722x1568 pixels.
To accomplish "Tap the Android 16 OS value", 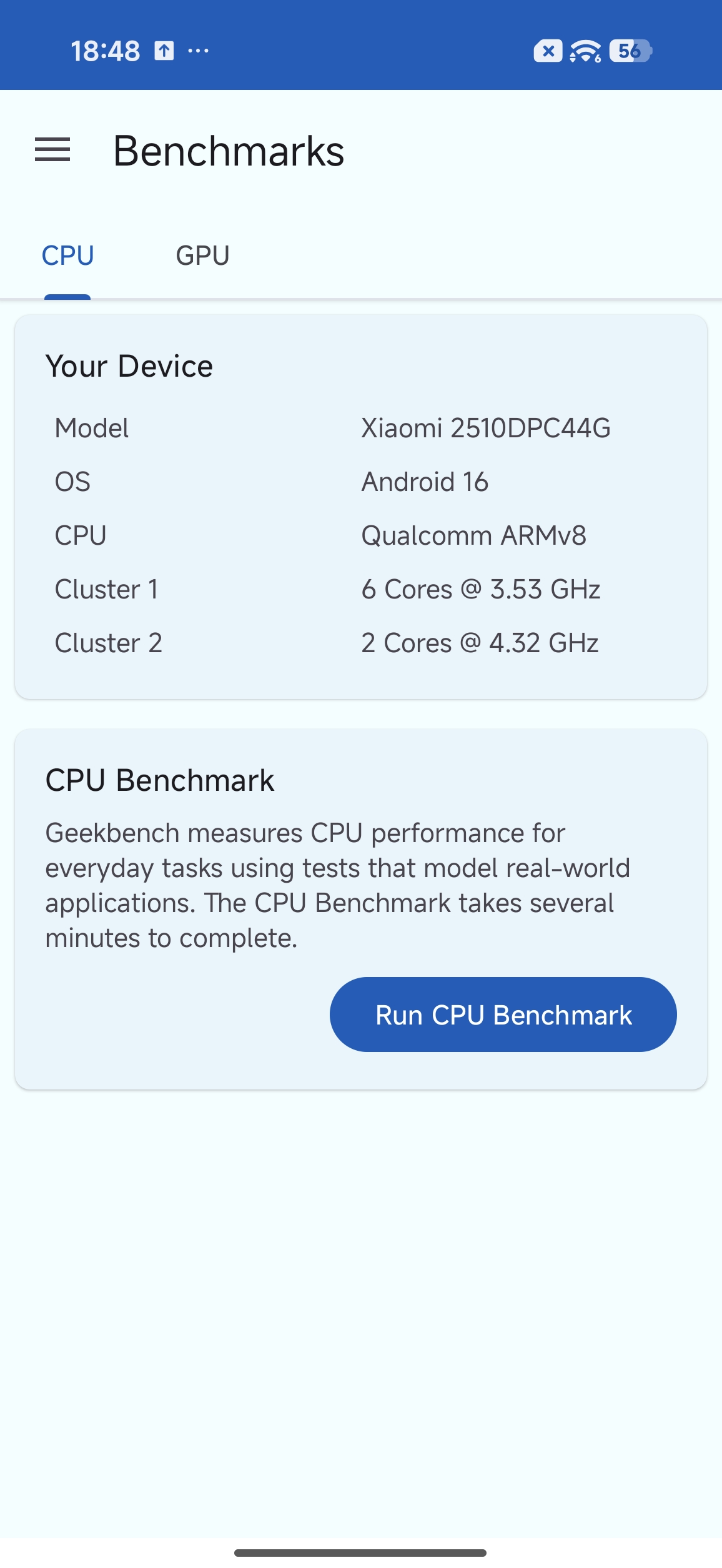I will coord(425,482).
